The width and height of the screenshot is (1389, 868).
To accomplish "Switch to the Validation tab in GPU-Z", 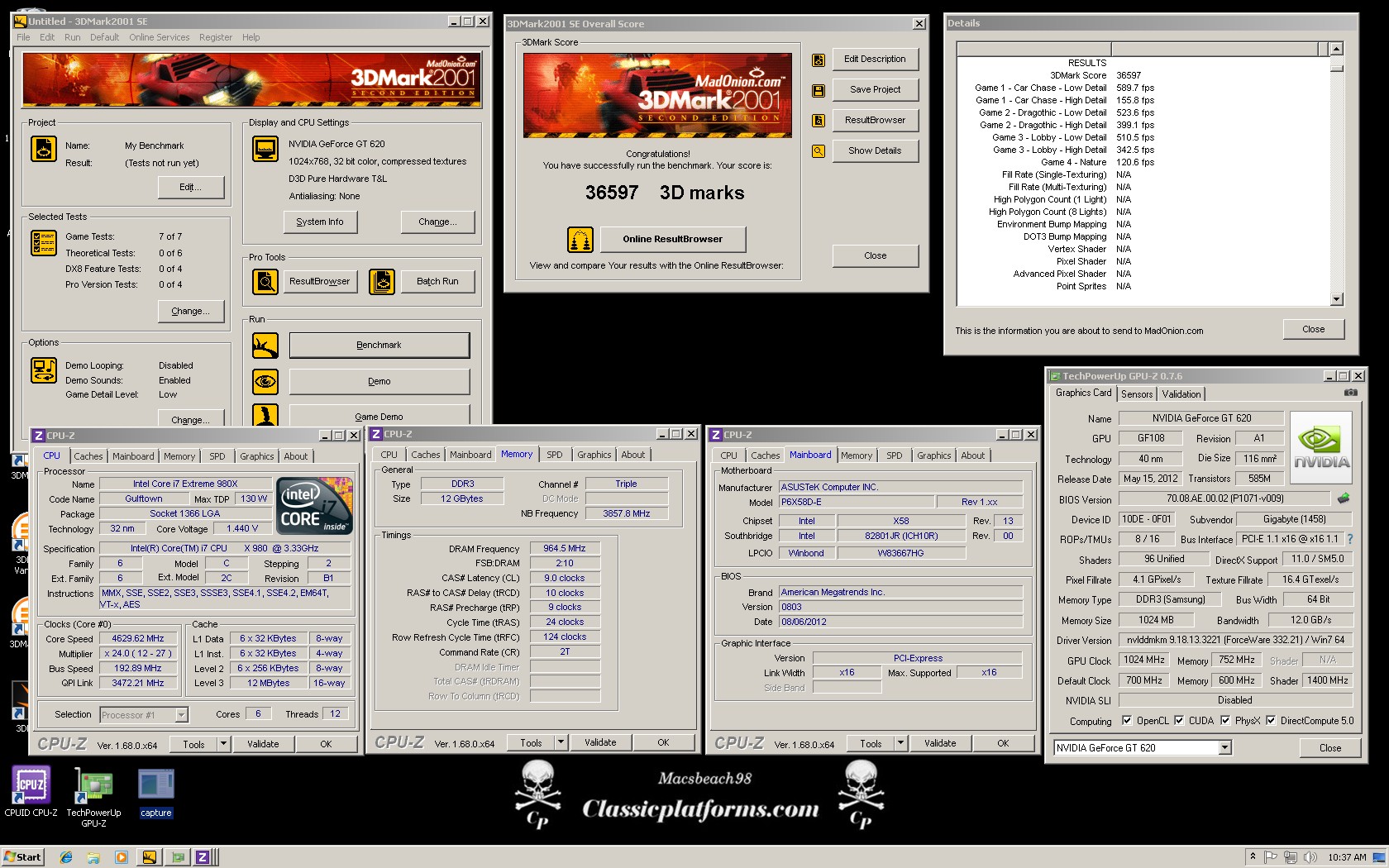I will (x=1181, y=394).
